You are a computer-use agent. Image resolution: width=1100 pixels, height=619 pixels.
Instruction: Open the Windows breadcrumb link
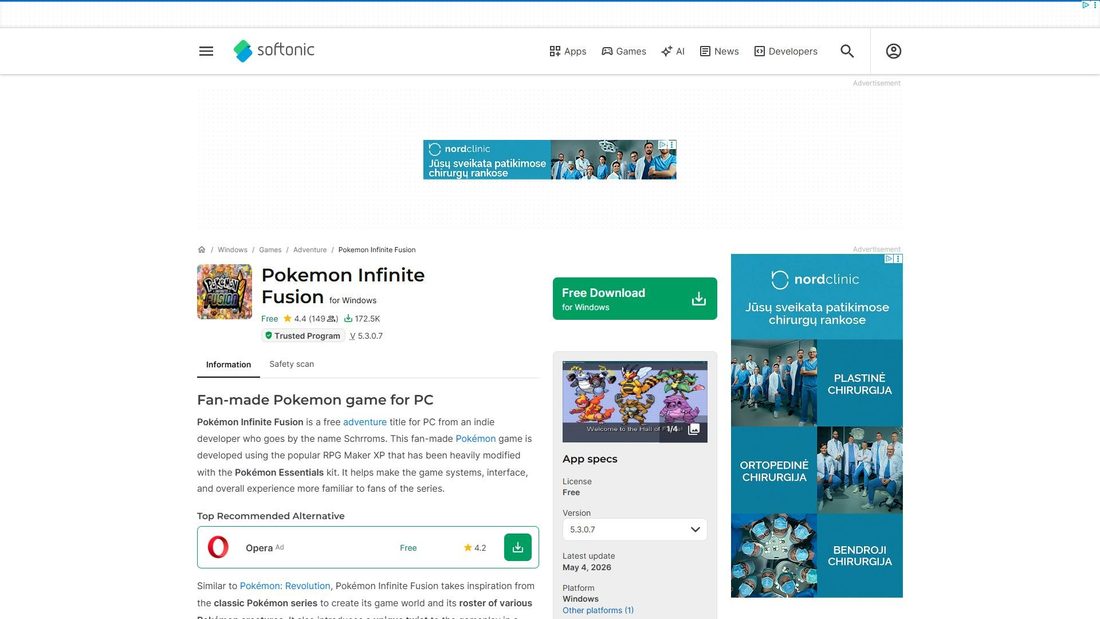click(x=232, y=250)
